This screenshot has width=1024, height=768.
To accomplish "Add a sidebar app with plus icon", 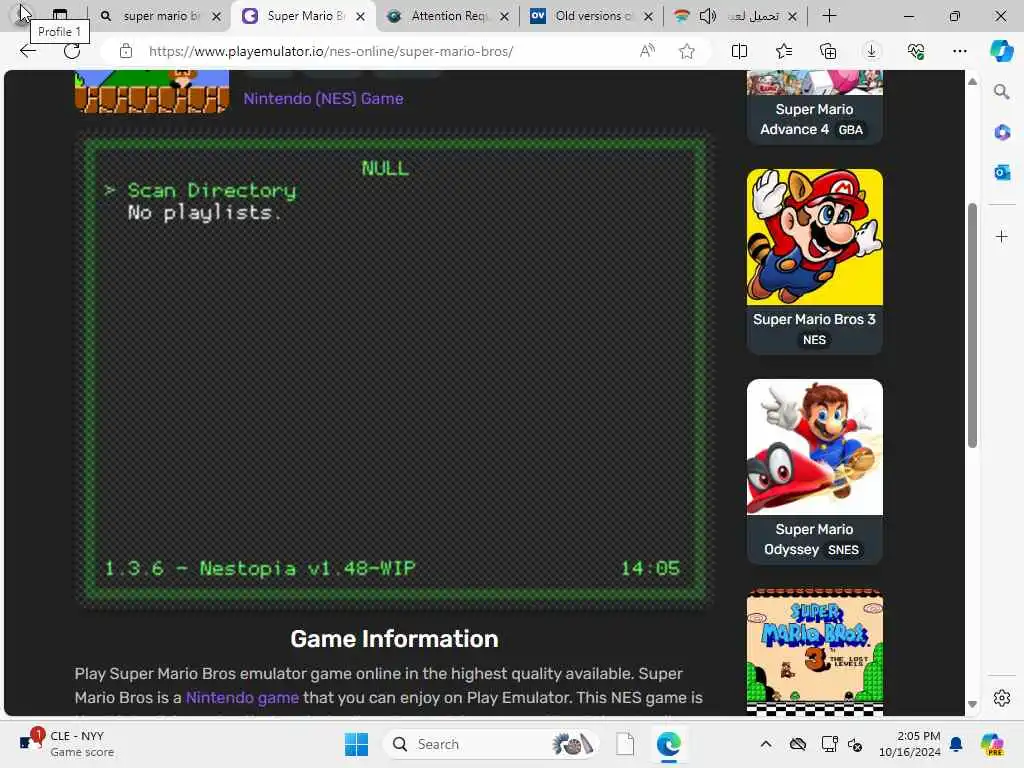I will [1002, 236].
